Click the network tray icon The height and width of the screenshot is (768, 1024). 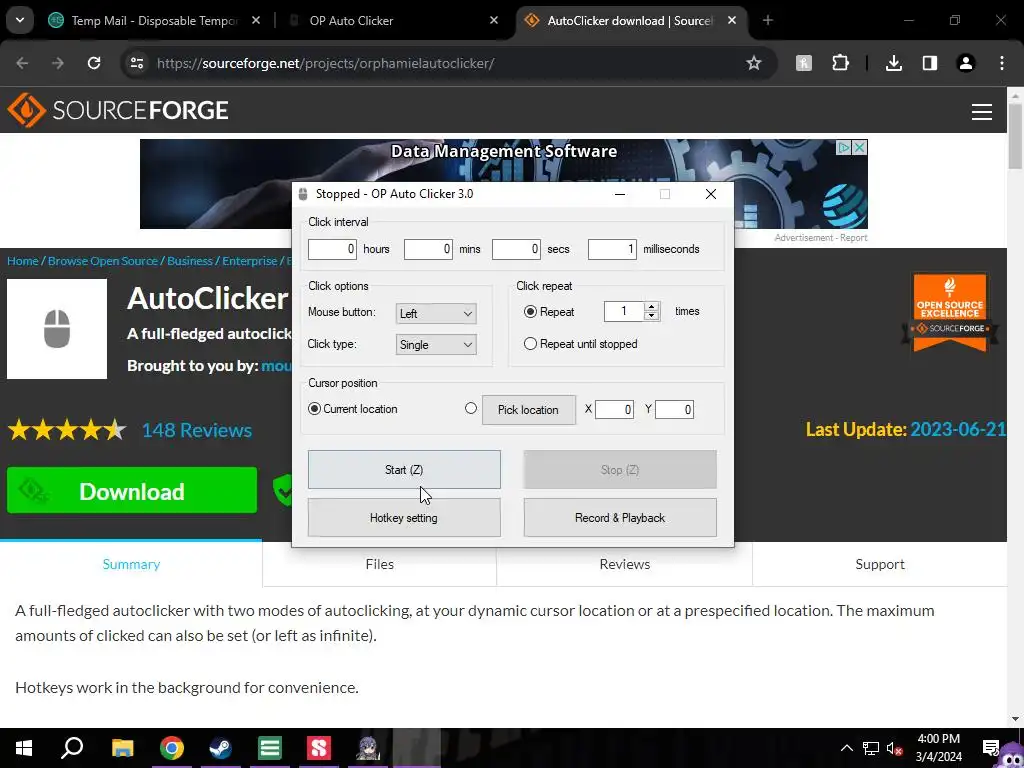871,748
